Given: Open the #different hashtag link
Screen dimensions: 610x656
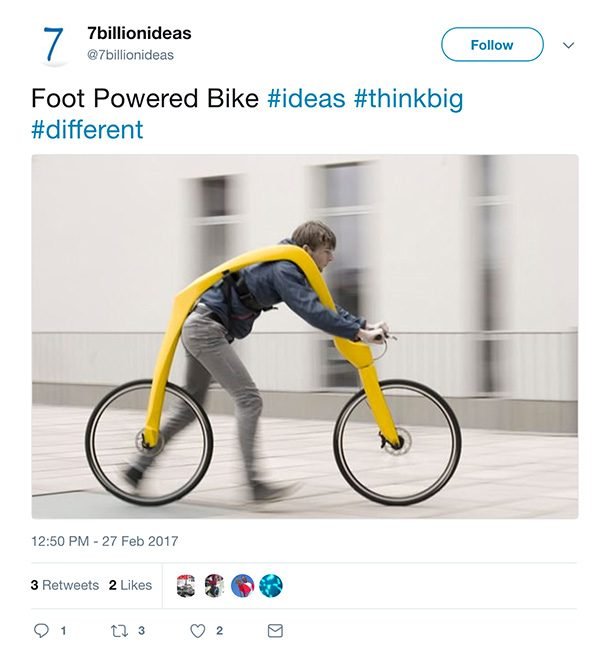Looking at the screenshot, I should tap(87, 129).
